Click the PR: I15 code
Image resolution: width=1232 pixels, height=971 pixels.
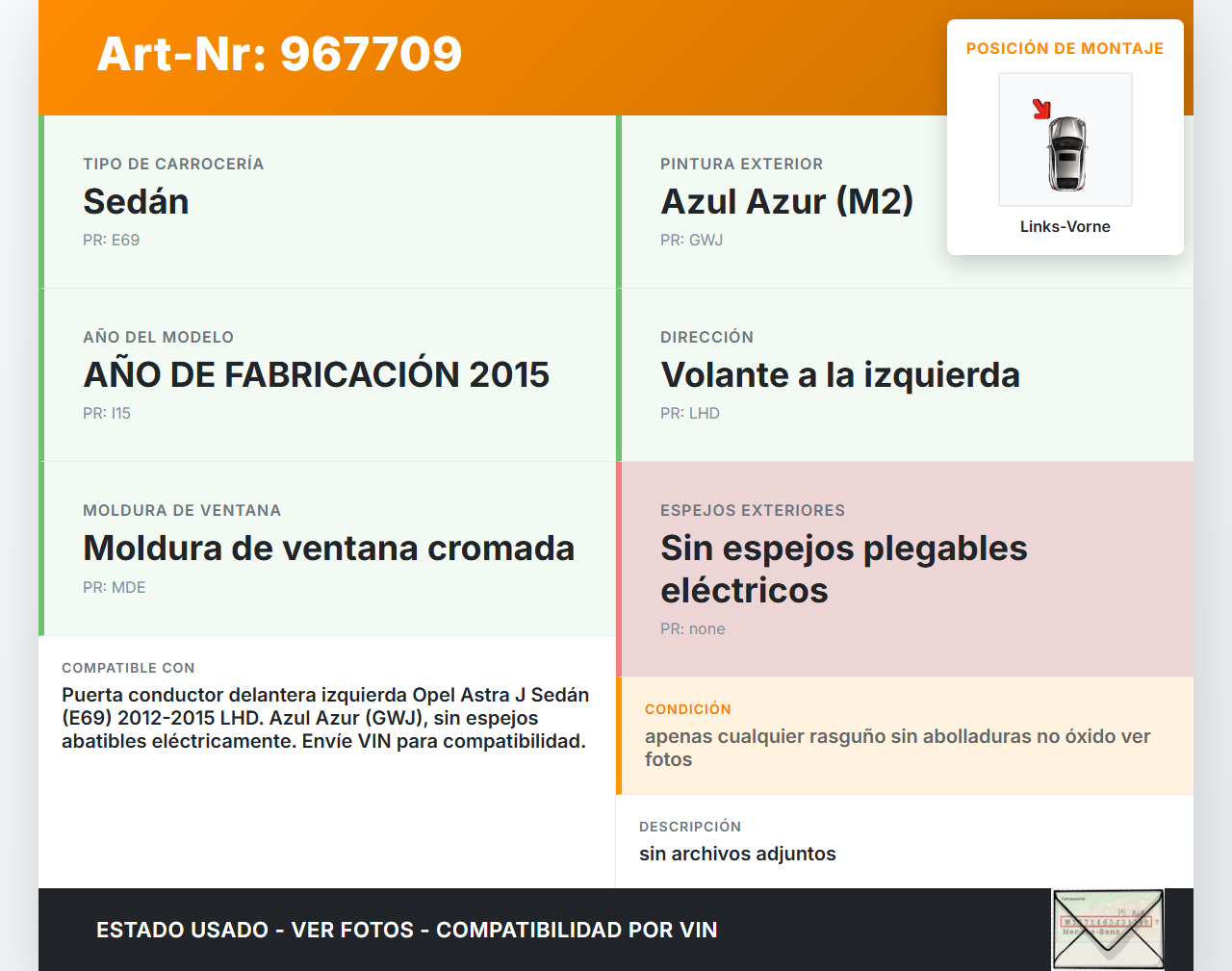[107, 413]
